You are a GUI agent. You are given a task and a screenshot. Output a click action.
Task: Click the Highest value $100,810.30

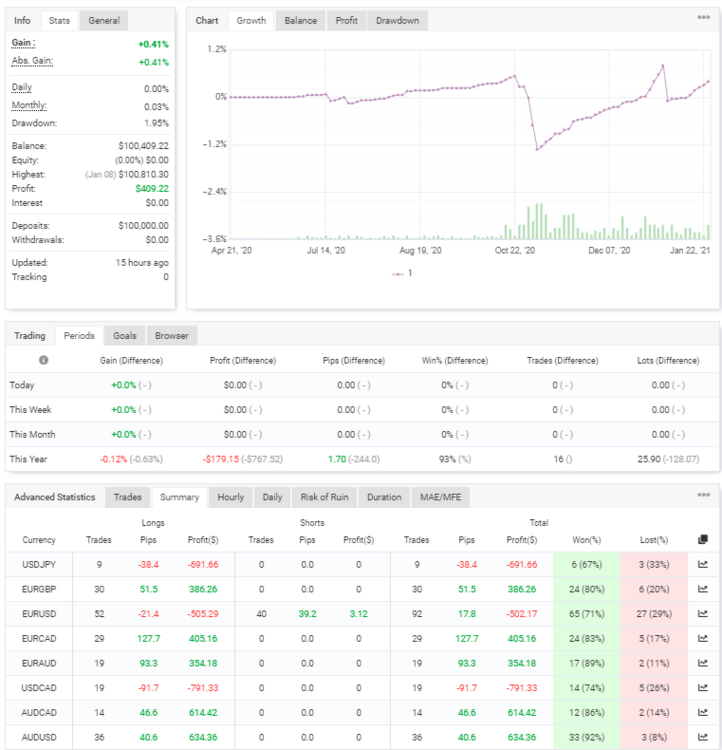[144, 174]
